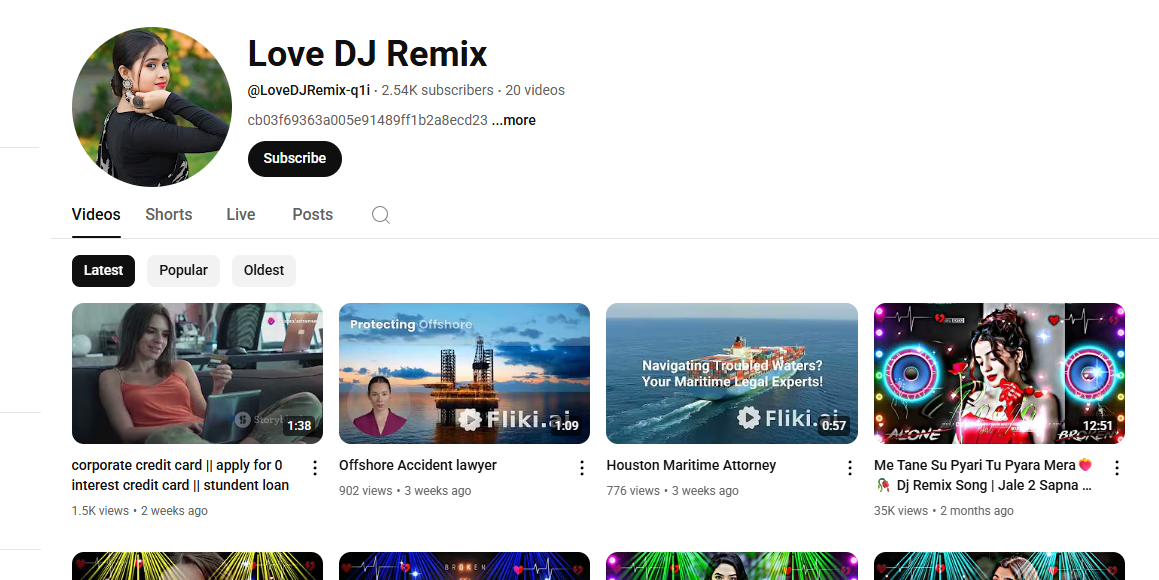Click the Love DJ Remix channel avatar
Screen dimensions: 1159x580
pyautogui.click(x=152, y=107)
